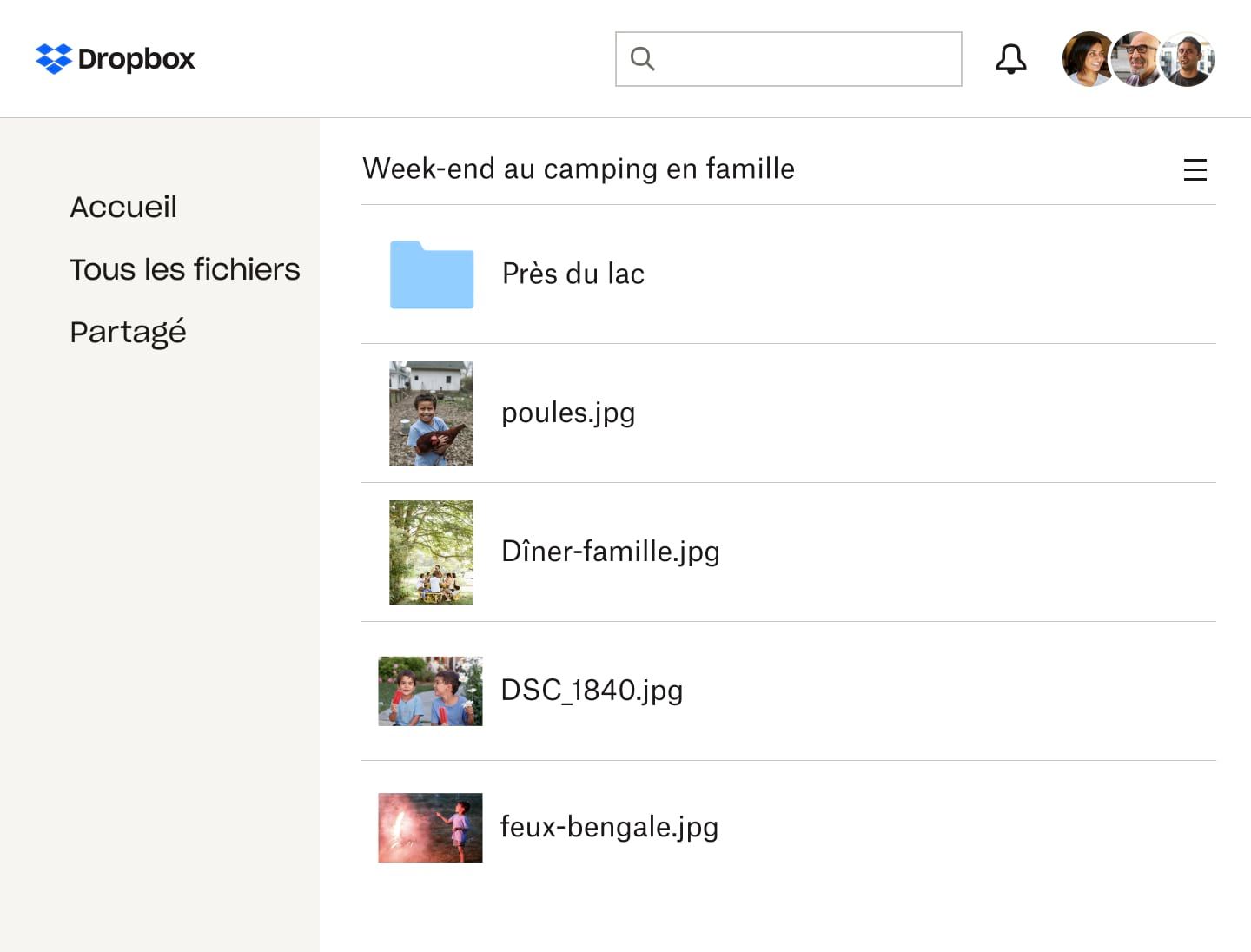
Task: Go to Accueil in sidebar
Action: pyautogui.click(x=123, y=207)
